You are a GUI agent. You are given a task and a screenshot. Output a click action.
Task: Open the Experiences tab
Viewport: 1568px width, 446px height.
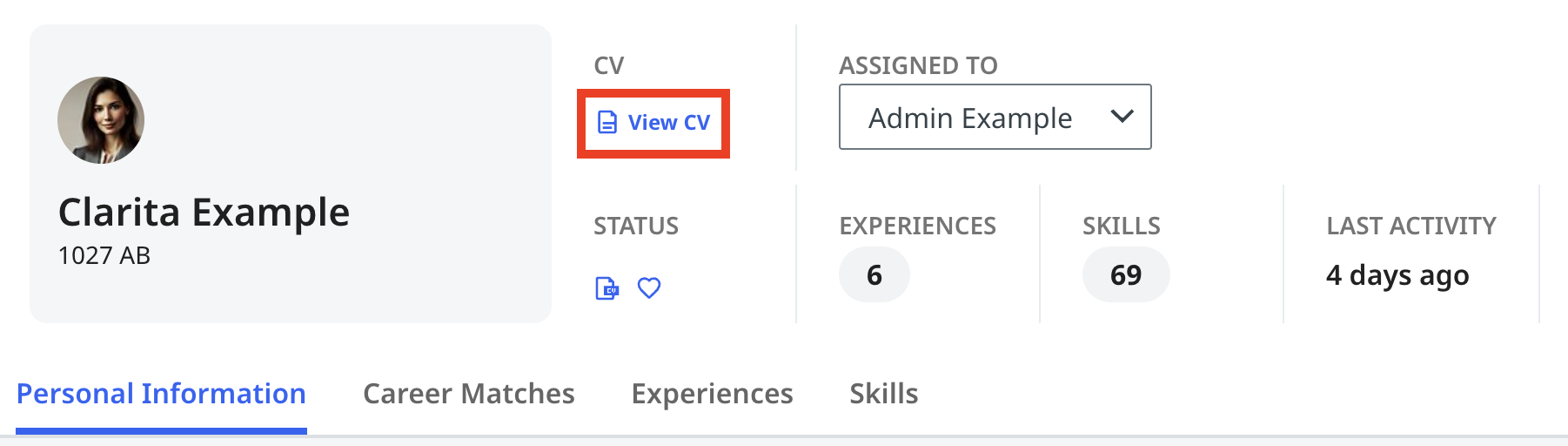pyautogui.click(x=712, y=394)
